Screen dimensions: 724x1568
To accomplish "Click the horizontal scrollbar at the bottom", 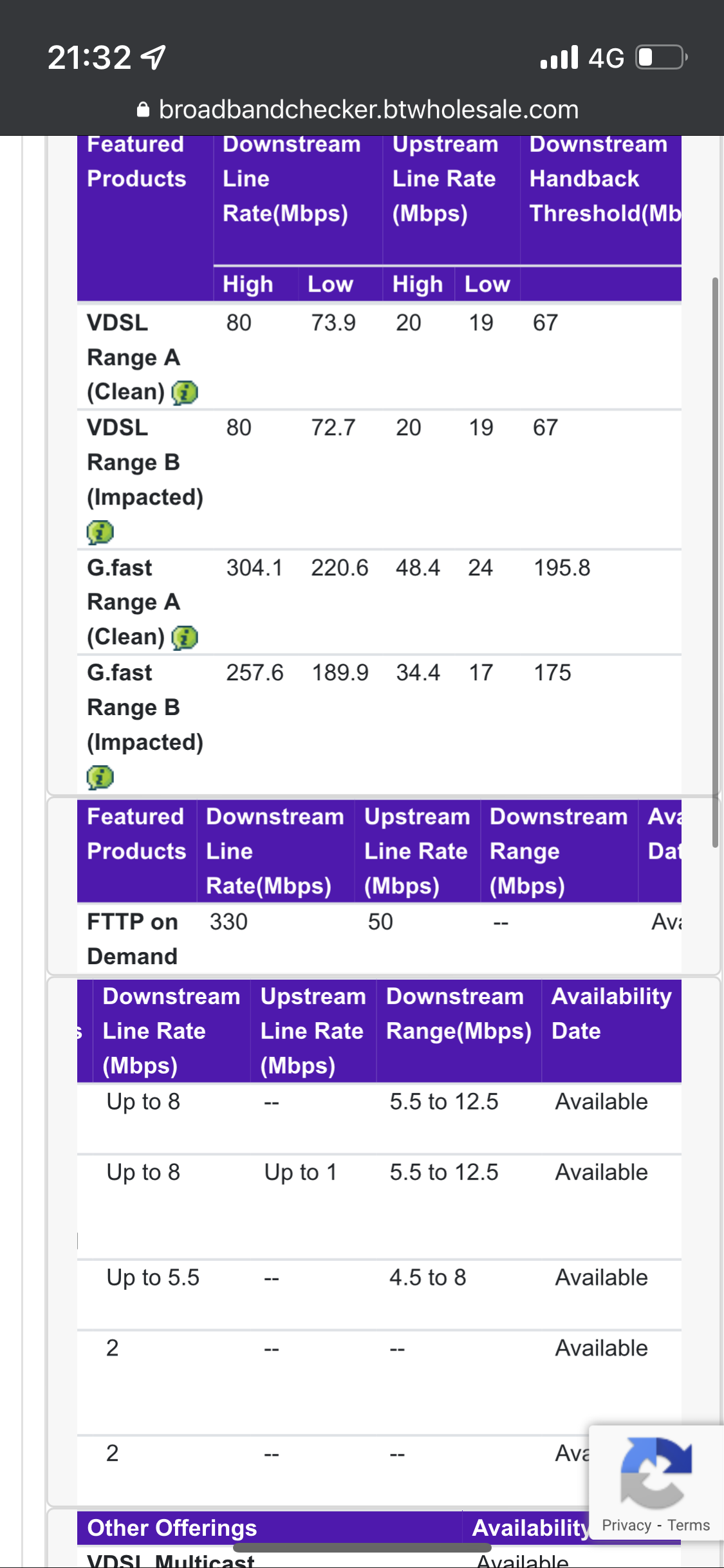I will (362, 1547).
